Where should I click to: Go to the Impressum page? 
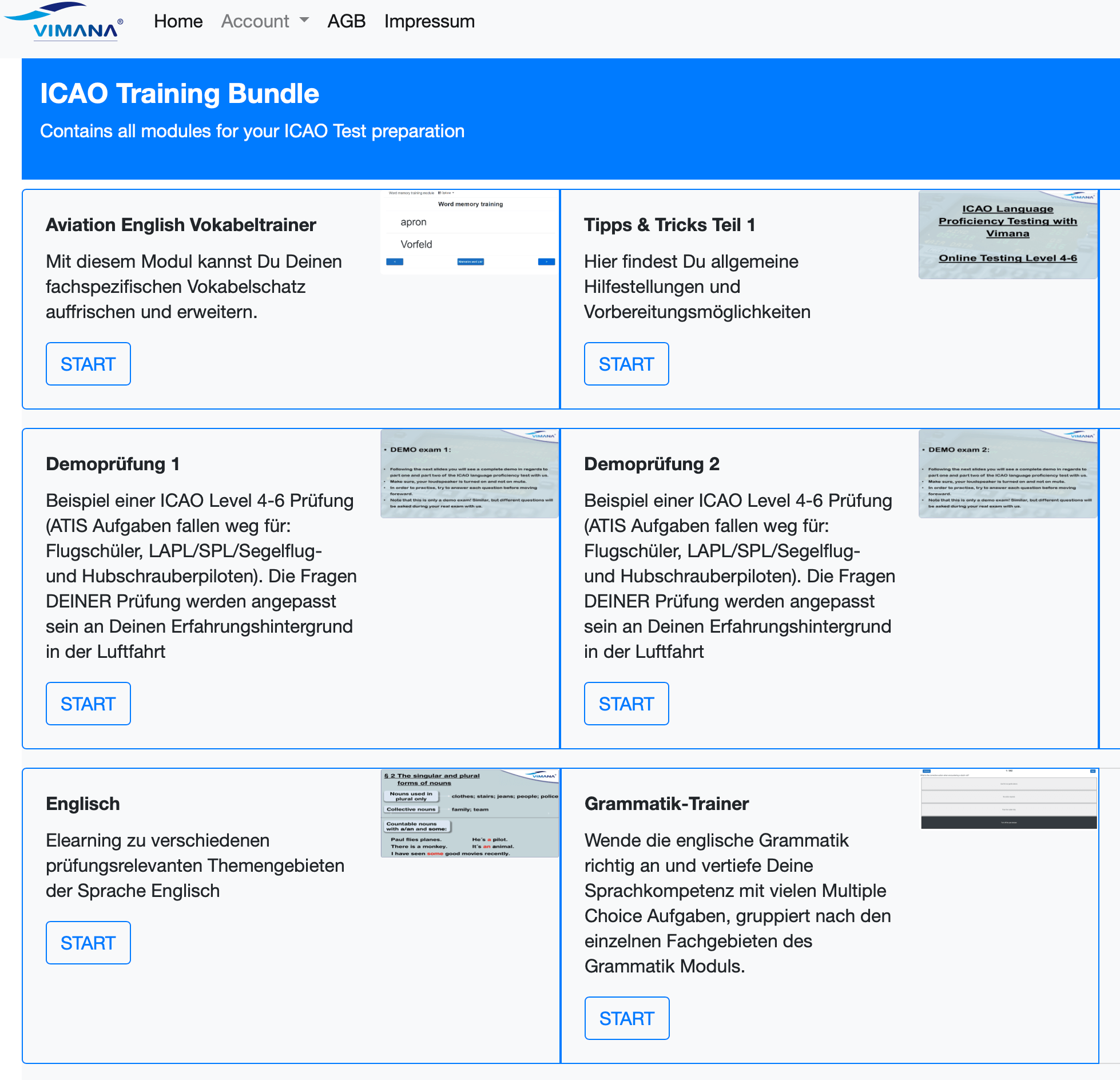tap(429, 21)
